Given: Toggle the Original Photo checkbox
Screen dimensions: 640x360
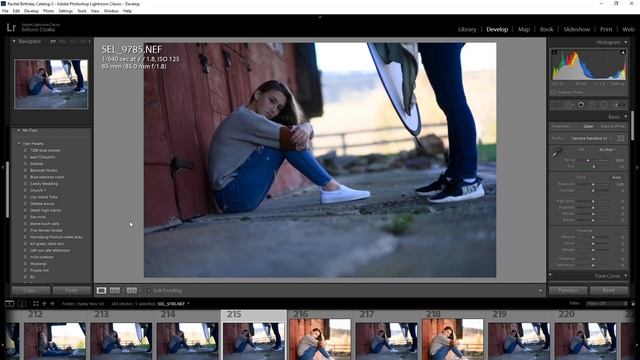Looking at the screenshot, I should [553, 93].
